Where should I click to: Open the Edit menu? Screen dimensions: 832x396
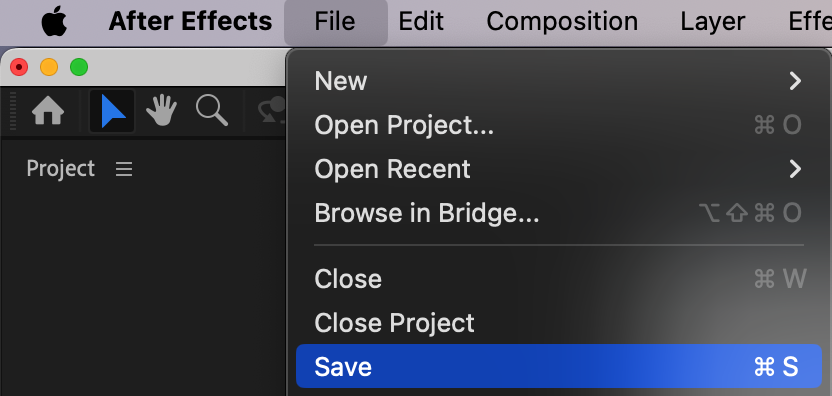coord(421,22)
